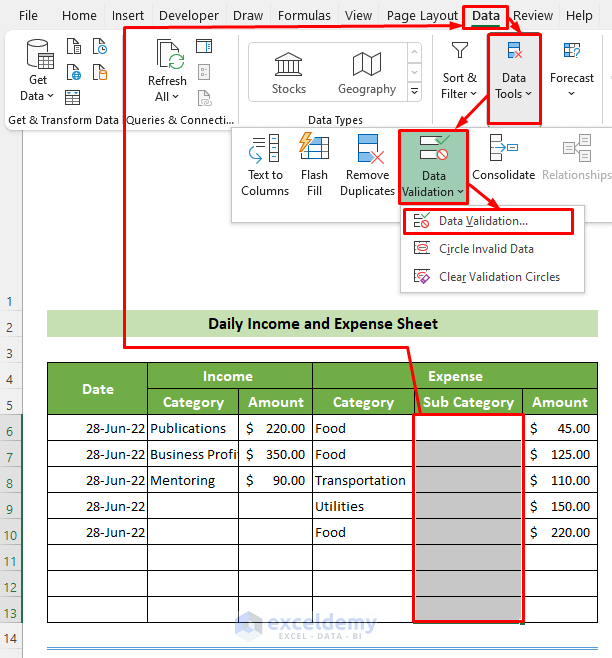Switch to the Data tab

486,16
